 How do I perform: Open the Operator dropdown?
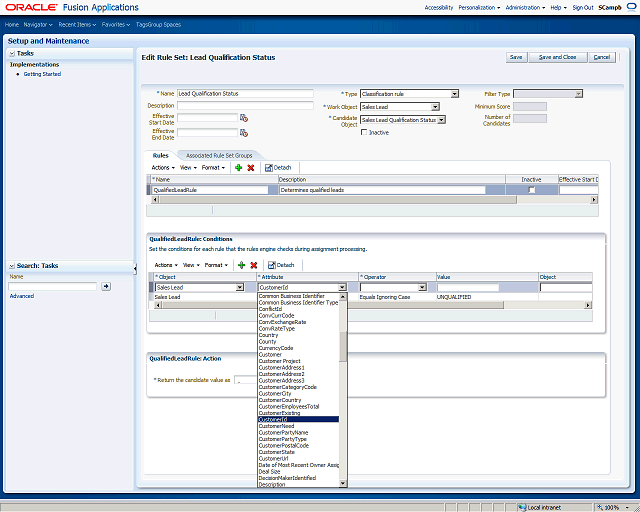(x=422, y=287)
